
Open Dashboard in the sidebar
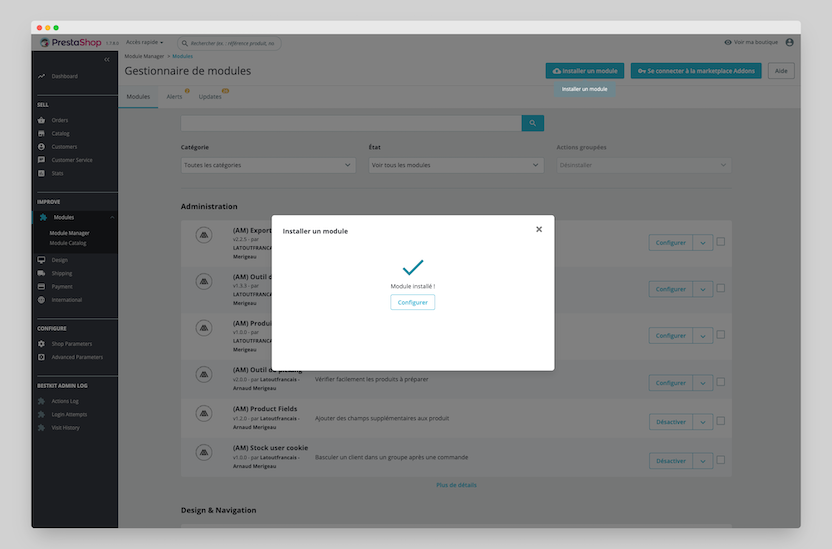pyautogui.click(x=64, y=76)
